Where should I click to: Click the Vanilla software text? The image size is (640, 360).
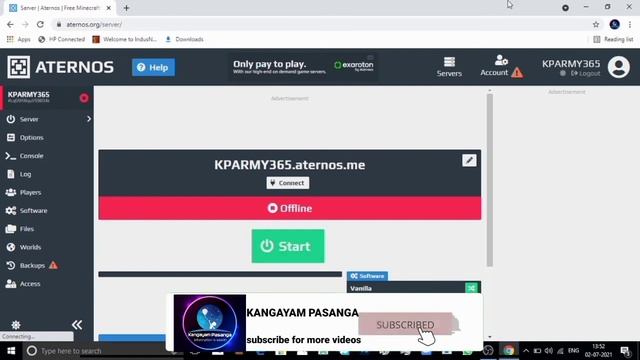361,289
